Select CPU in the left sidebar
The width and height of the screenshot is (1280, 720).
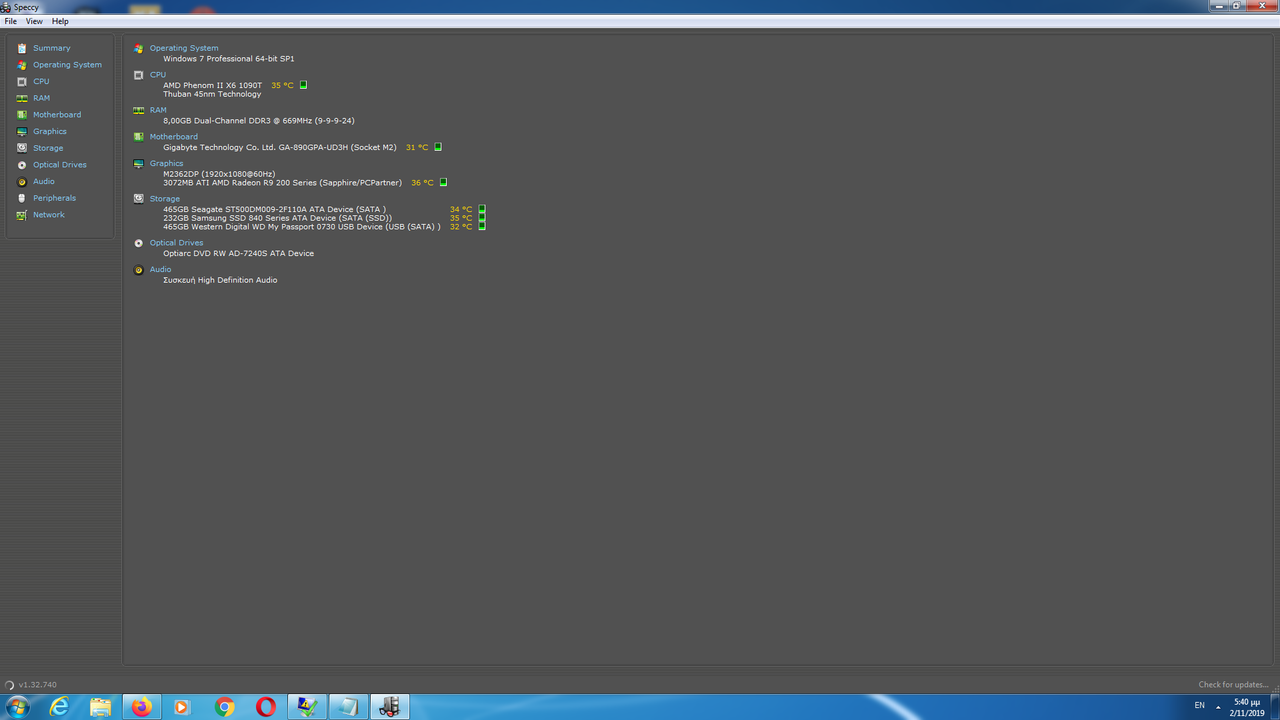41,81
